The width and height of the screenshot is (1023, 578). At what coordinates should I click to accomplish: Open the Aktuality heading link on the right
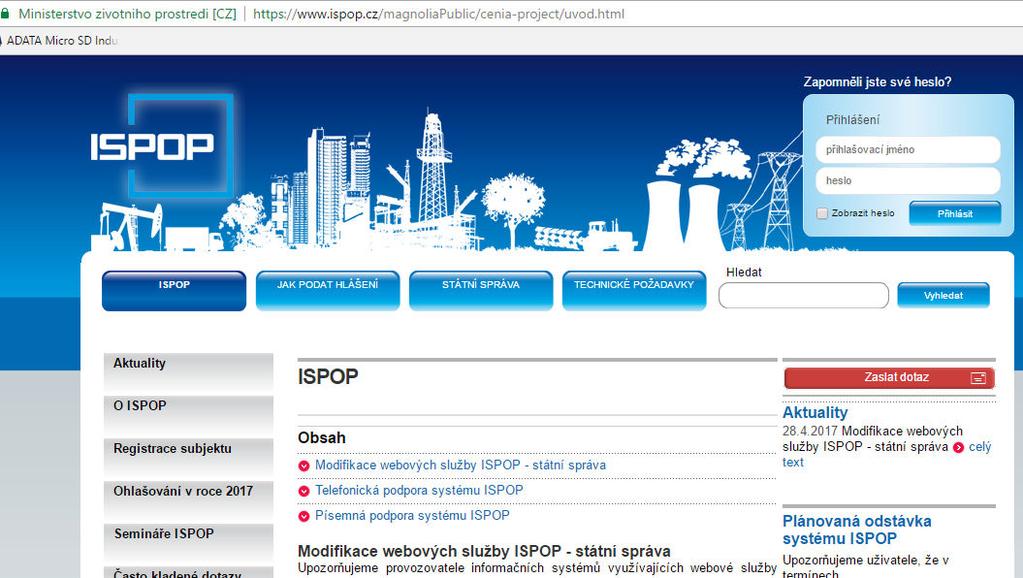click(815, 412)
